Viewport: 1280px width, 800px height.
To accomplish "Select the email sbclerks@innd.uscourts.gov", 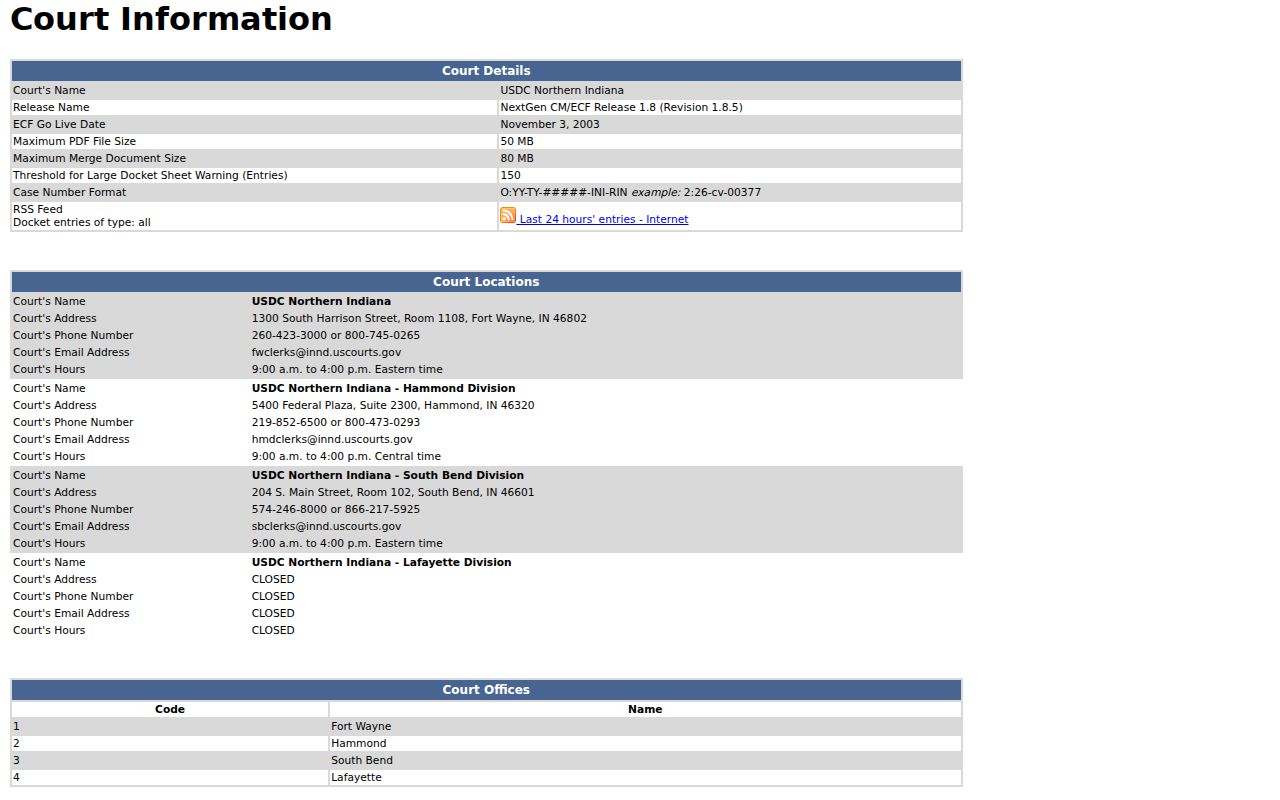I will click(x=326, y=526).
